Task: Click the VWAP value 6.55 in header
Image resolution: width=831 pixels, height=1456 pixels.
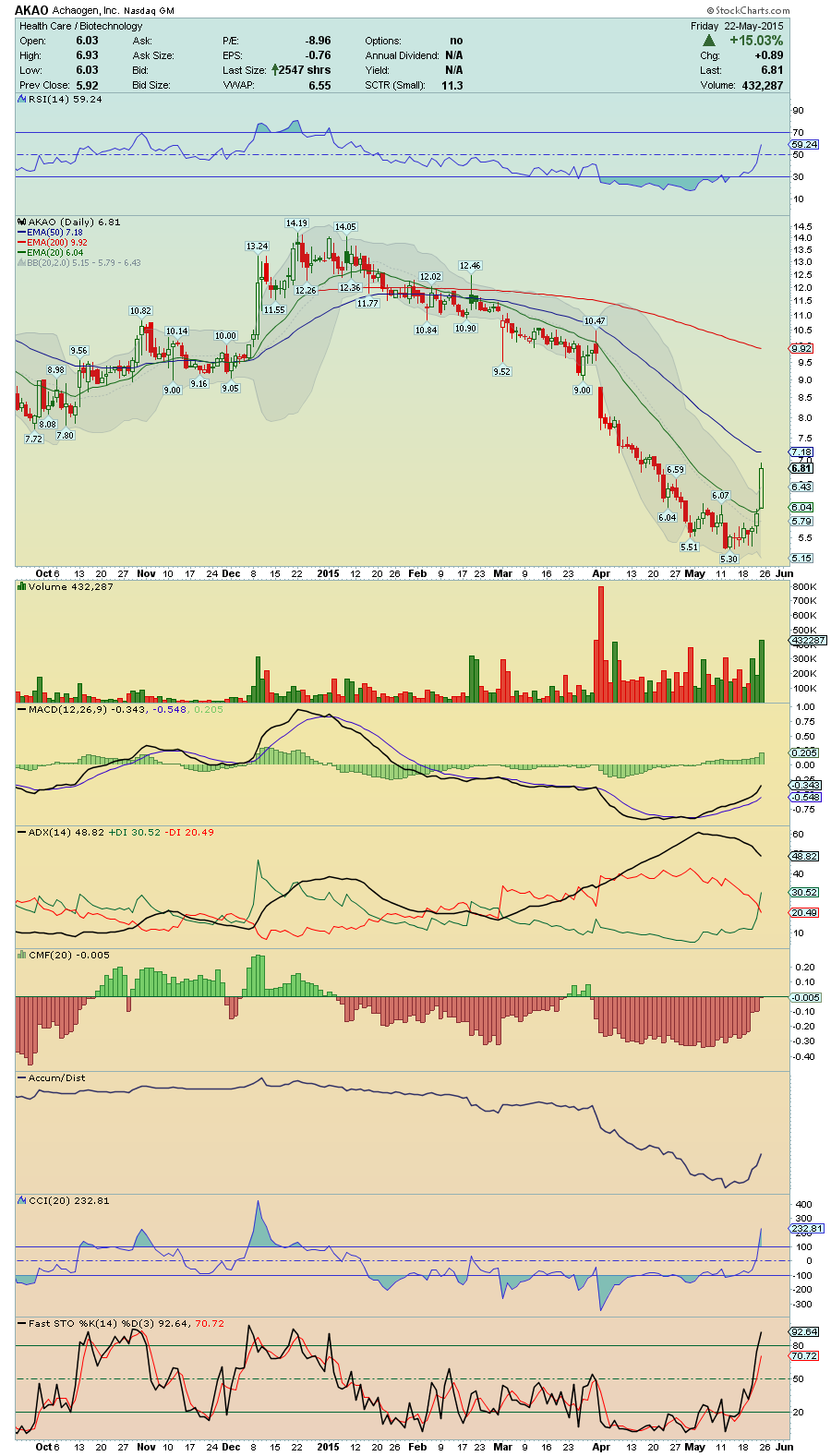Action: [x=319, y=85]
